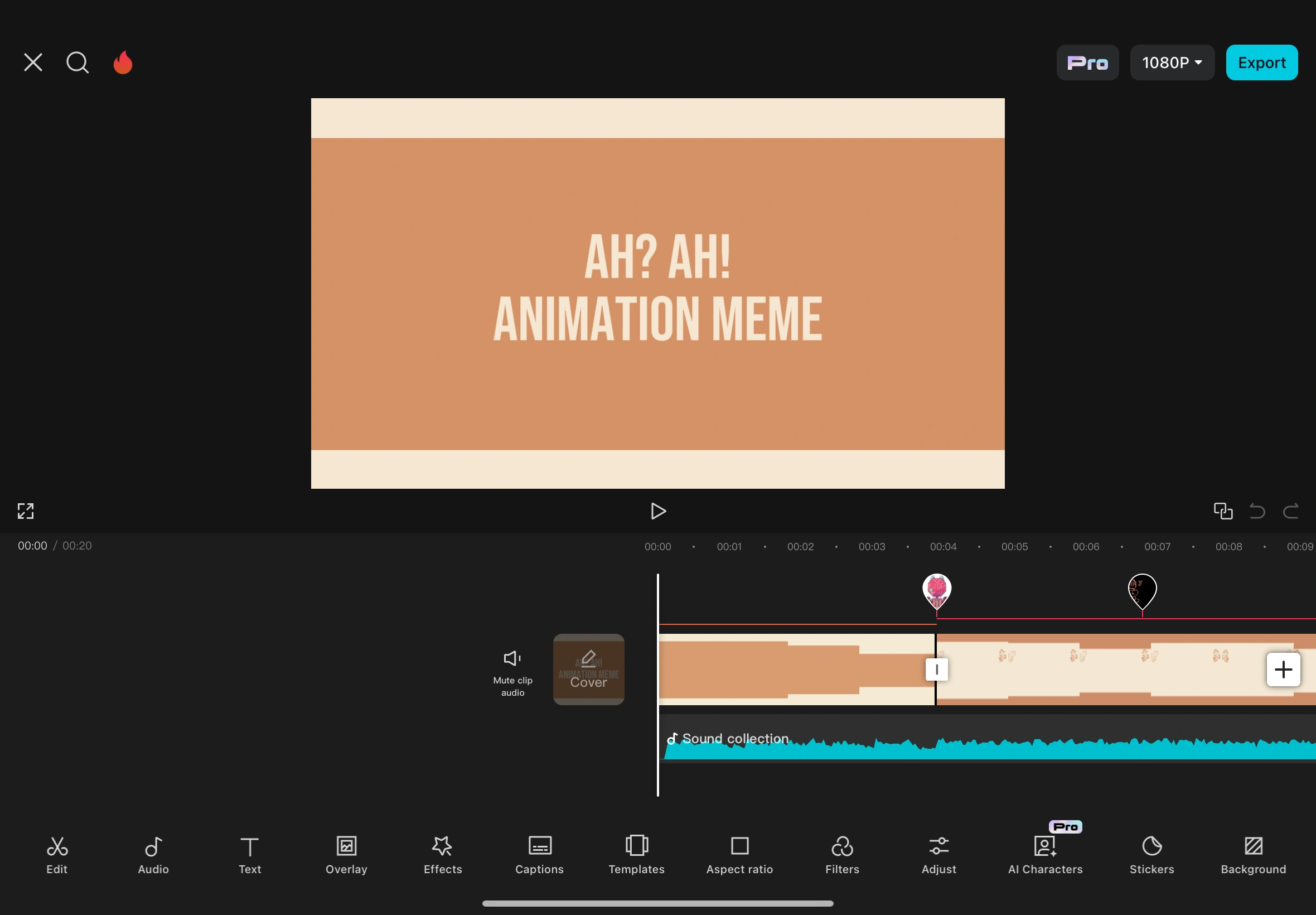Open the Effects star tool
Viewport: 1316px width, 915px height.
point(442,854)
